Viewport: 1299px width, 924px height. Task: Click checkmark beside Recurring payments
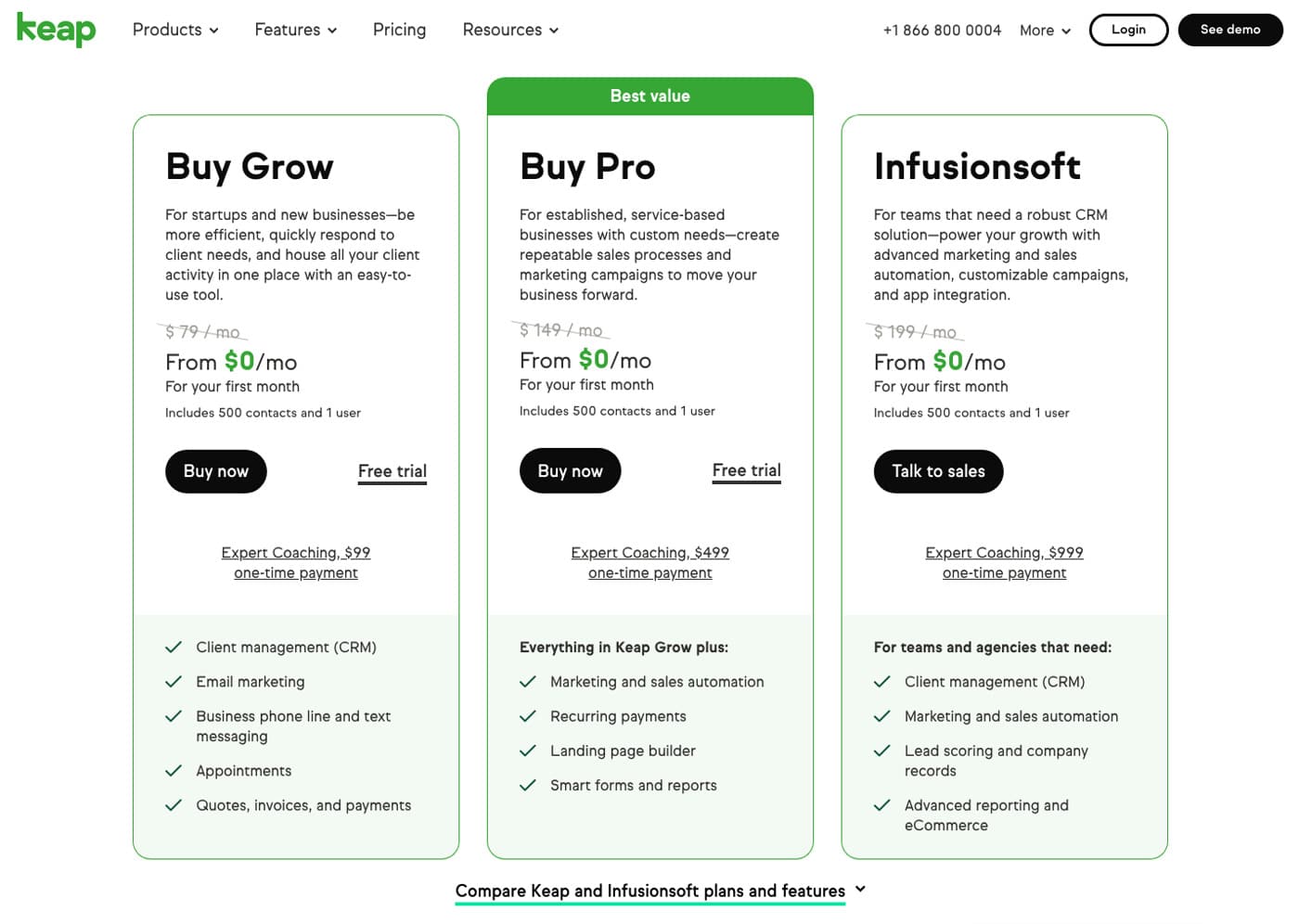pos(528,716)
